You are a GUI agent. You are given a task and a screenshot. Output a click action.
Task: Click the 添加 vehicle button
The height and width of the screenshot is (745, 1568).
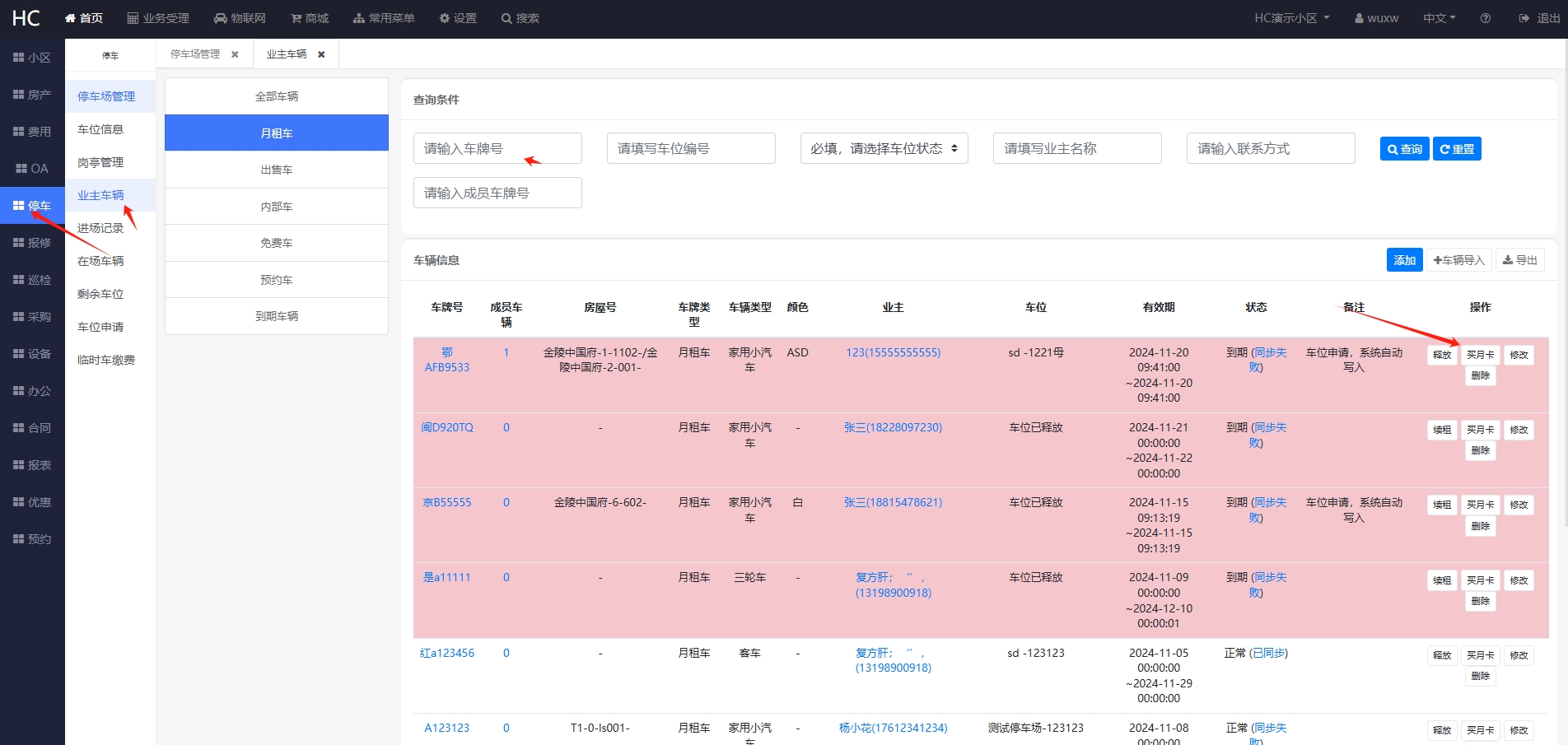[x=1404, y=260]
